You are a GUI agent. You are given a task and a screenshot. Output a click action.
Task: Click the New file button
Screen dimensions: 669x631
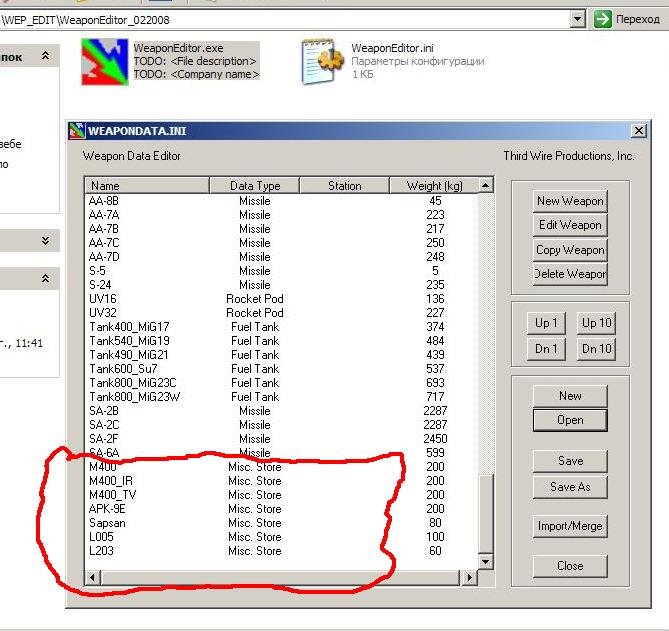click(570, 396)
